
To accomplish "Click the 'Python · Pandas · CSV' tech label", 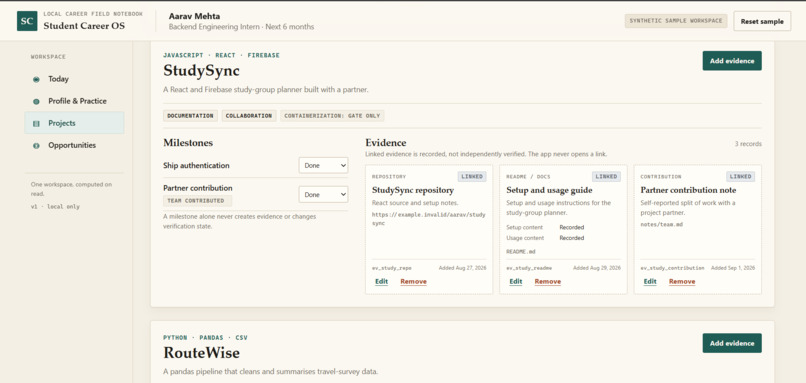I will point(205,338).
